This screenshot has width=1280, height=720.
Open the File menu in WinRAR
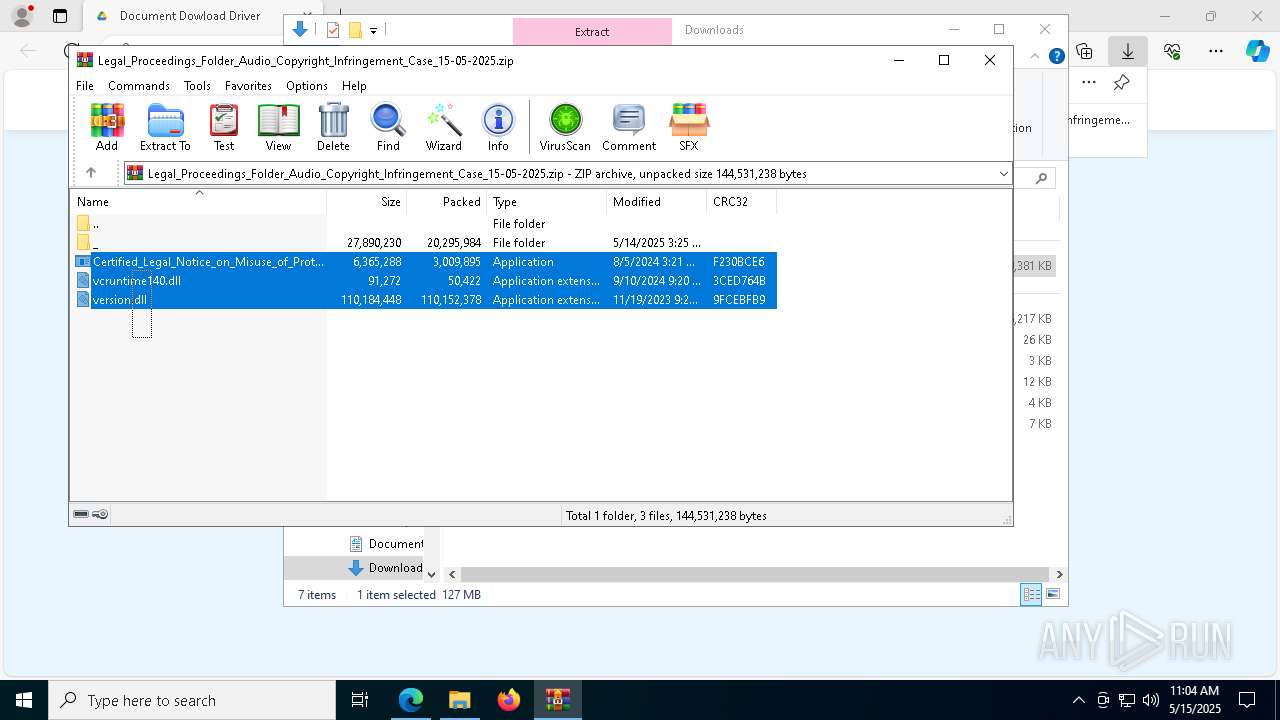(x=85, y=86)
